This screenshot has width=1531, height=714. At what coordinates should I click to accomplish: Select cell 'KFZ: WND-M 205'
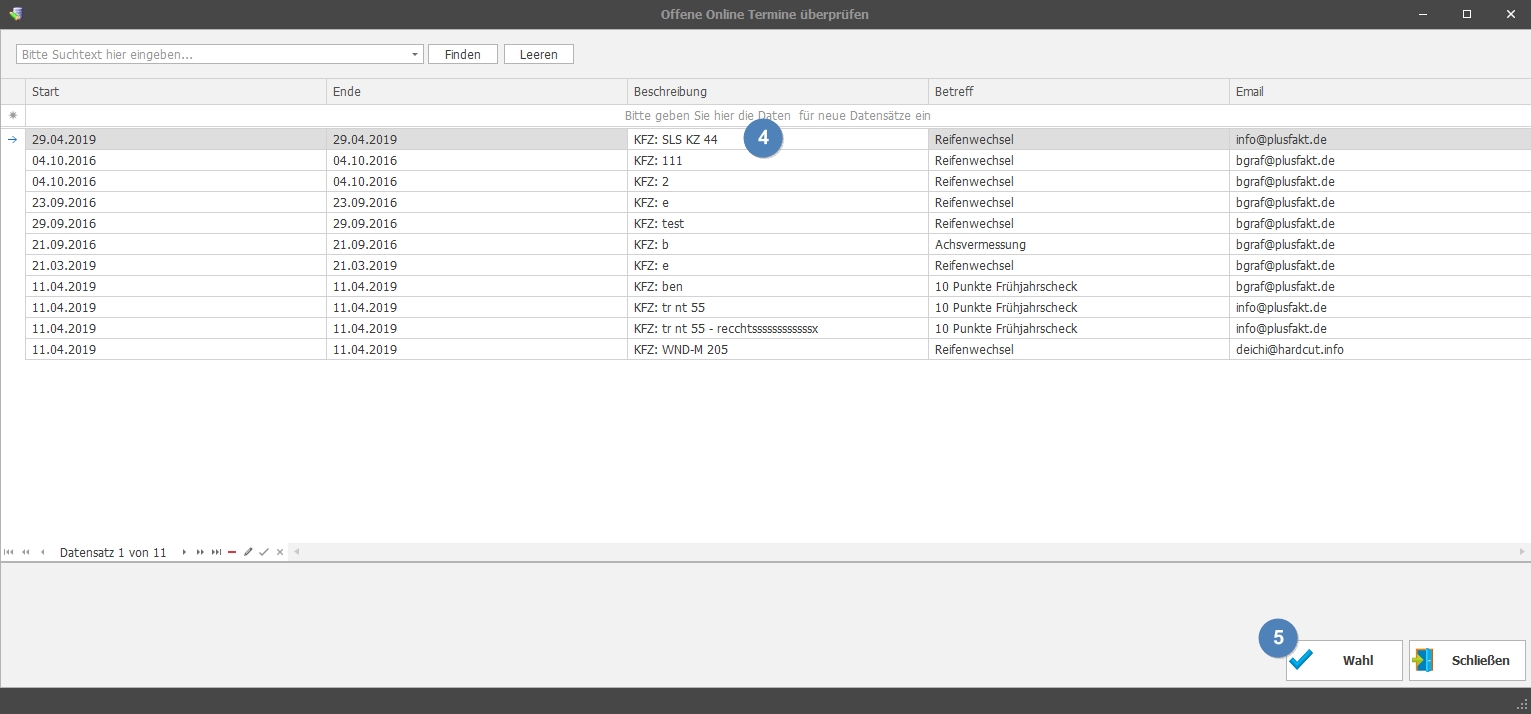coord(778,350)
